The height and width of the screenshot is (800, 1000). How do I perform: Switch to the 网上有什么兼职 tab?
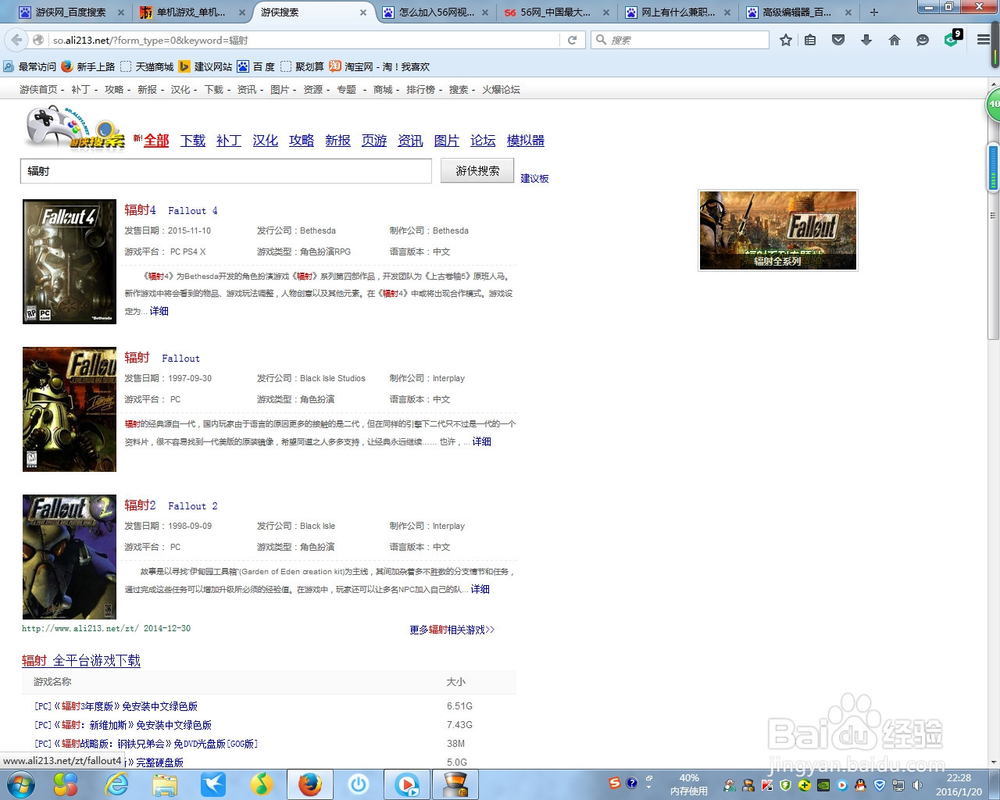(x=677, y=12)
